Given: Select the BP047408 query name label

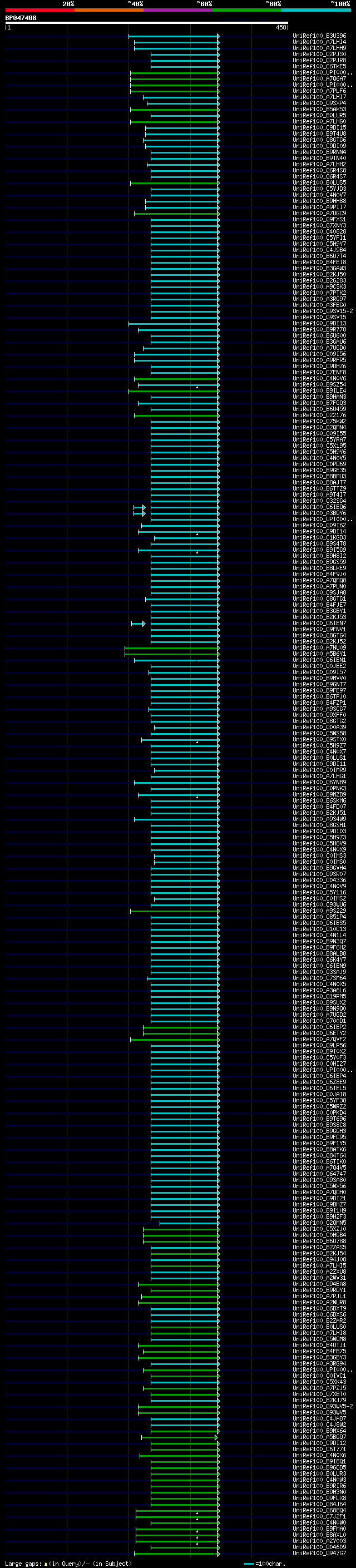Looking at the screenshot, I should tap(21, 18).
